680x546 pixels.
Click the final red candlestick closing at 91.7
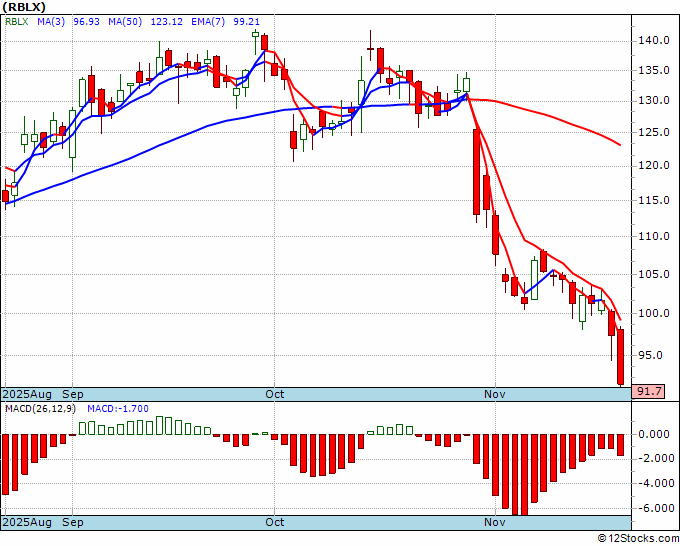tap(621, 357)
